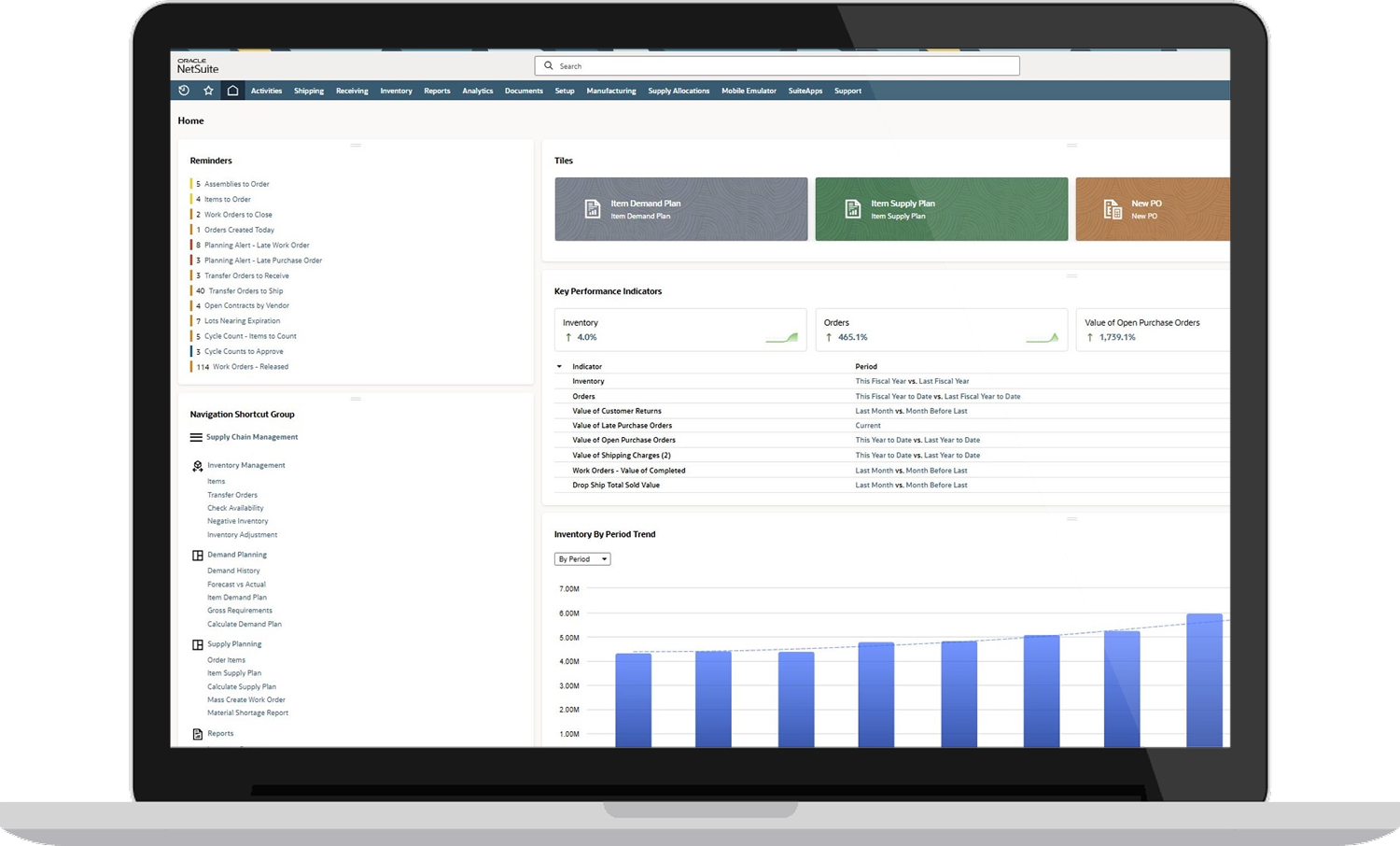Viewport: 1400px width, 846px height.
Task: Click inside the Search field
Action: point(775,65)
